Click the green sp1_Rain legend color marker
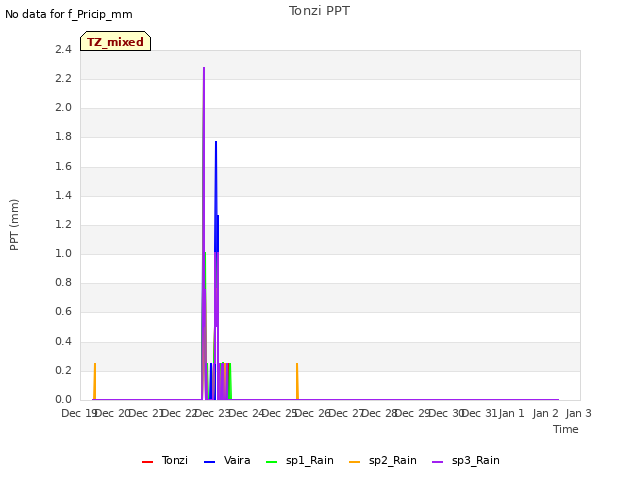This screenshot has height=480, width=640. 271,462
